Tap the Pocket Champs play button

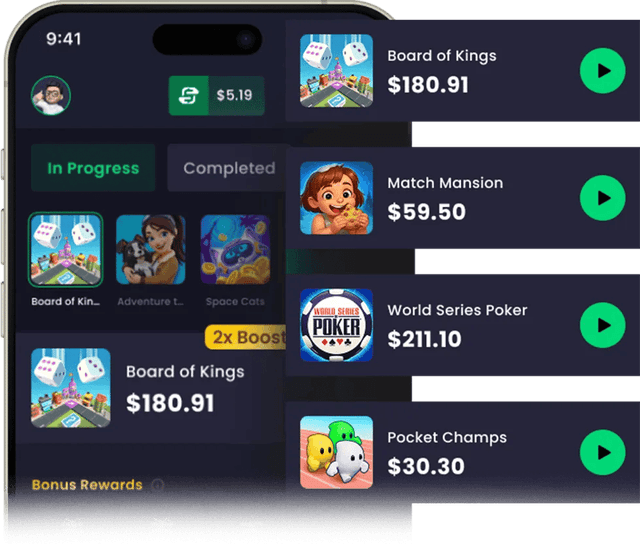pyautogui.click(x=602, y=453)
